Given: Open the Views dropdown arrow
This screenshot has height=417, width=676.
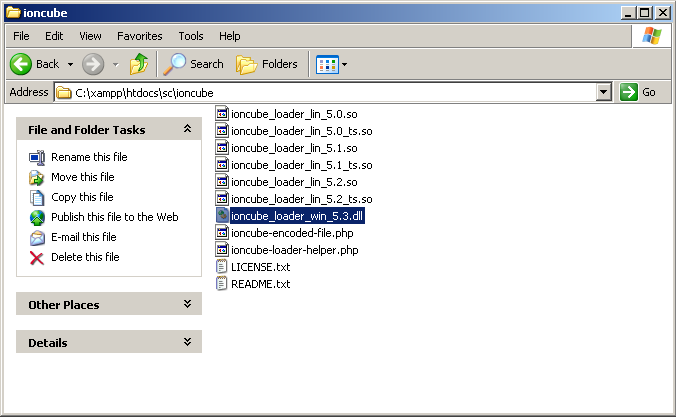Looking at the screenshot, I should [345, 64].
